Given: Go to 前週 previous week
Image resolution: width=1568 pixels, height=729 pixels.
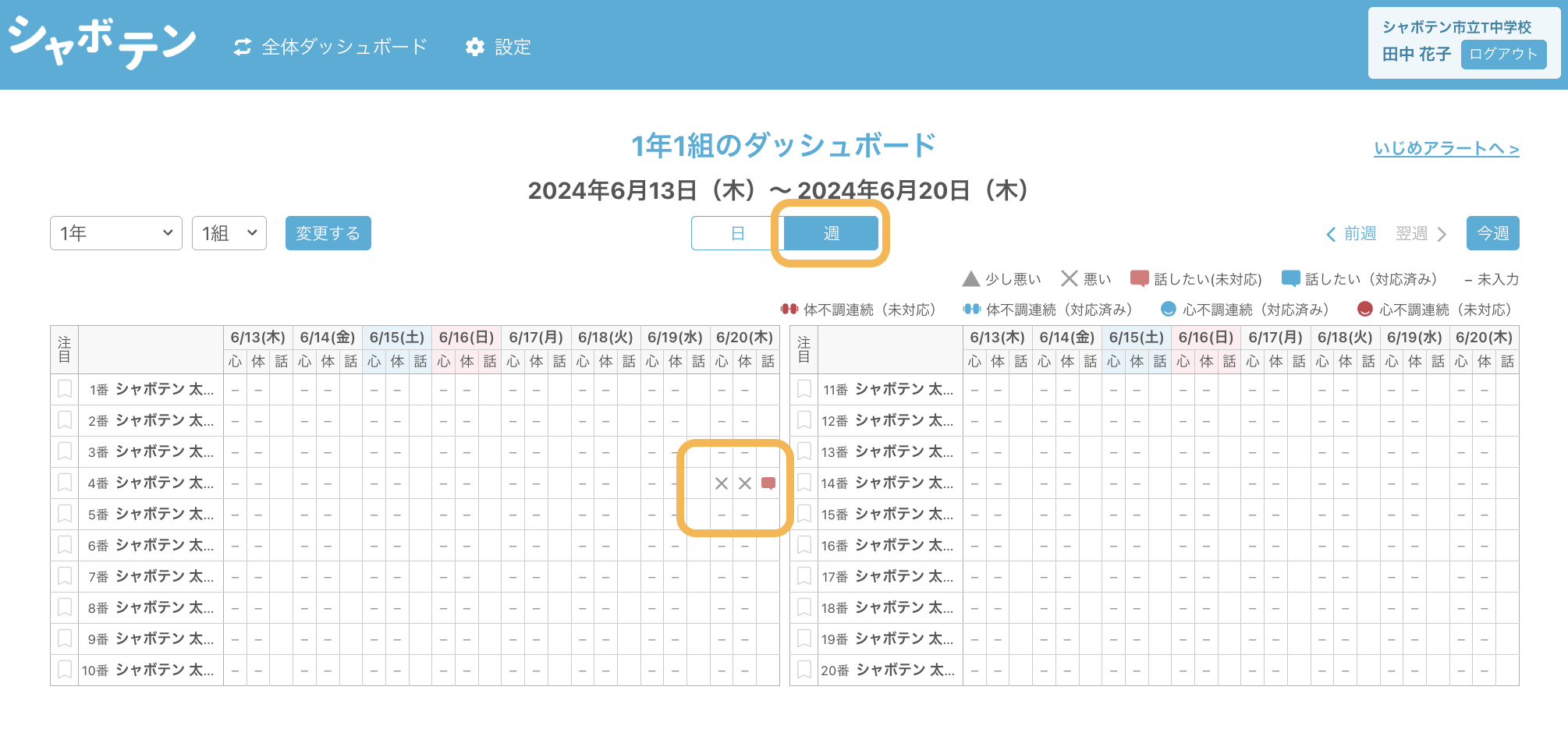Looking at the screenshot, I should coord(1351,233).
